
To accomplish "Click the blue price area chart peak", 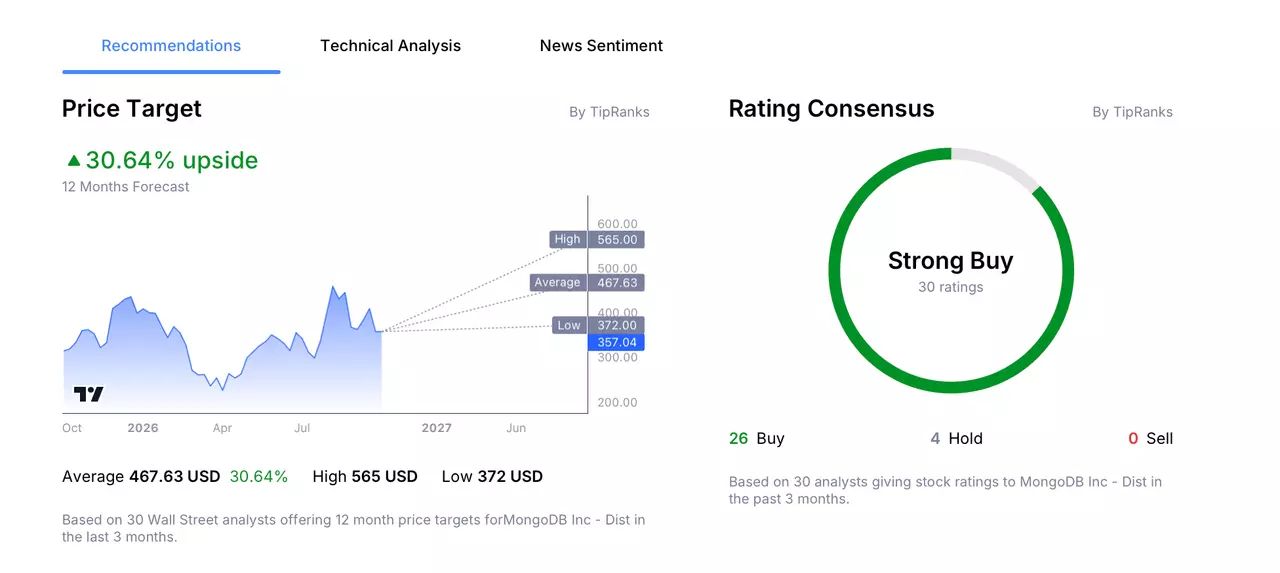I will pos(333,289).
